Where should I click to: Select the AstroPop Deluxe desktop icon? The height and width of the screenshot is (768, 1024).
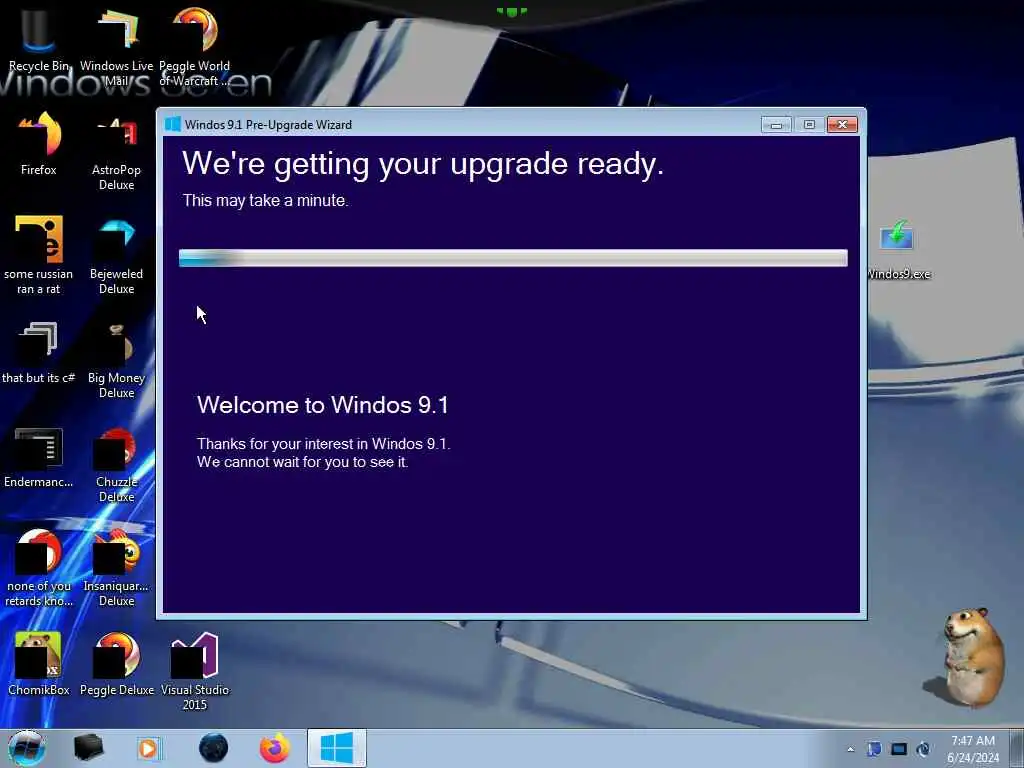[116, 152]
